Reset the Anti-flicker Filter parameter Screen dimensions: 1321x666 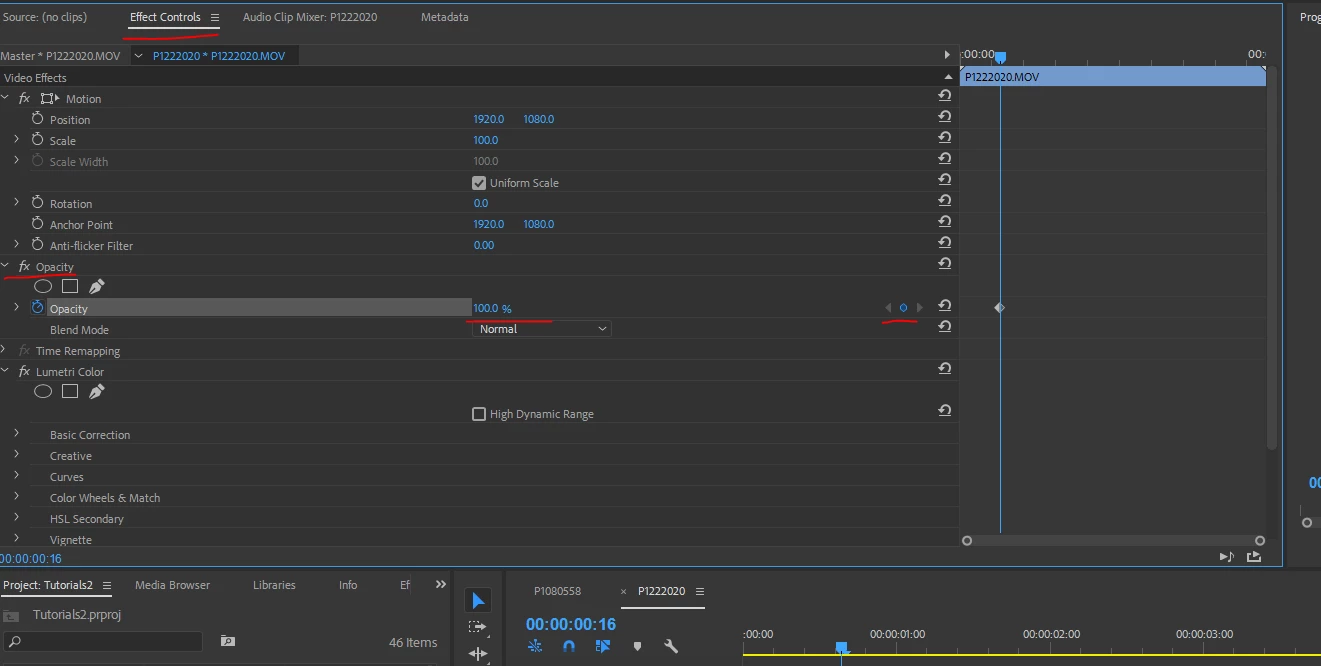tap(944, 243)
